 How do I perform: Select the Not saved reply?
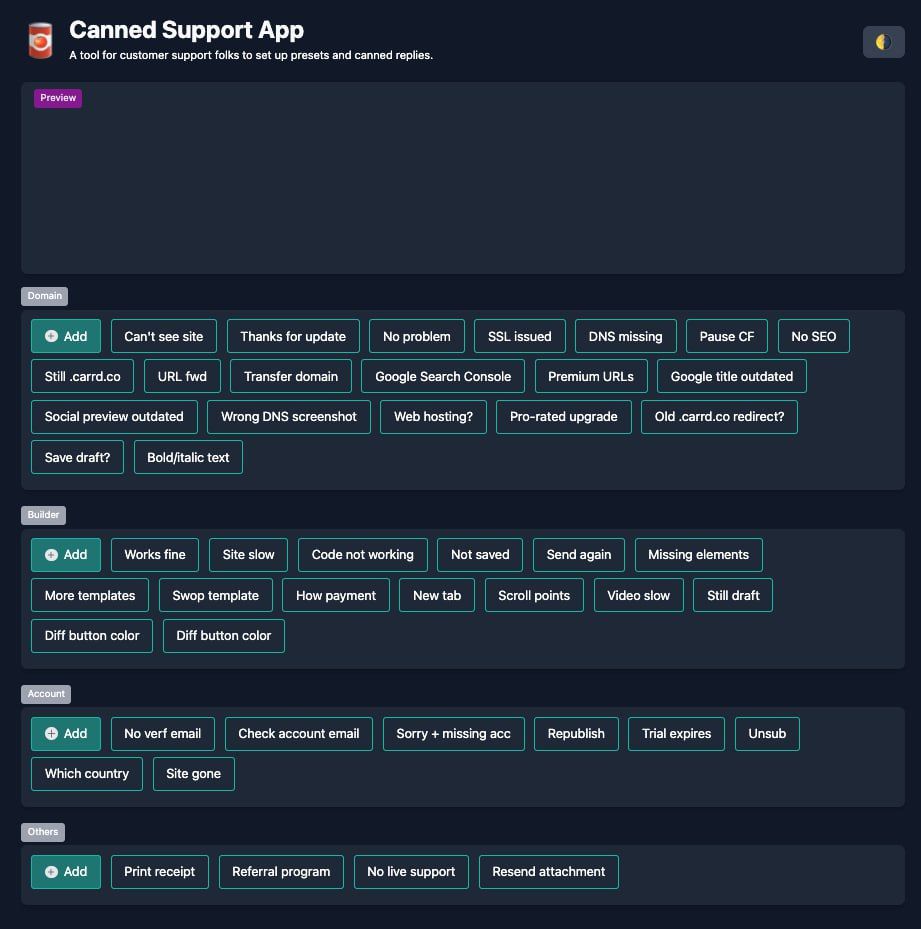pos(480,555)
